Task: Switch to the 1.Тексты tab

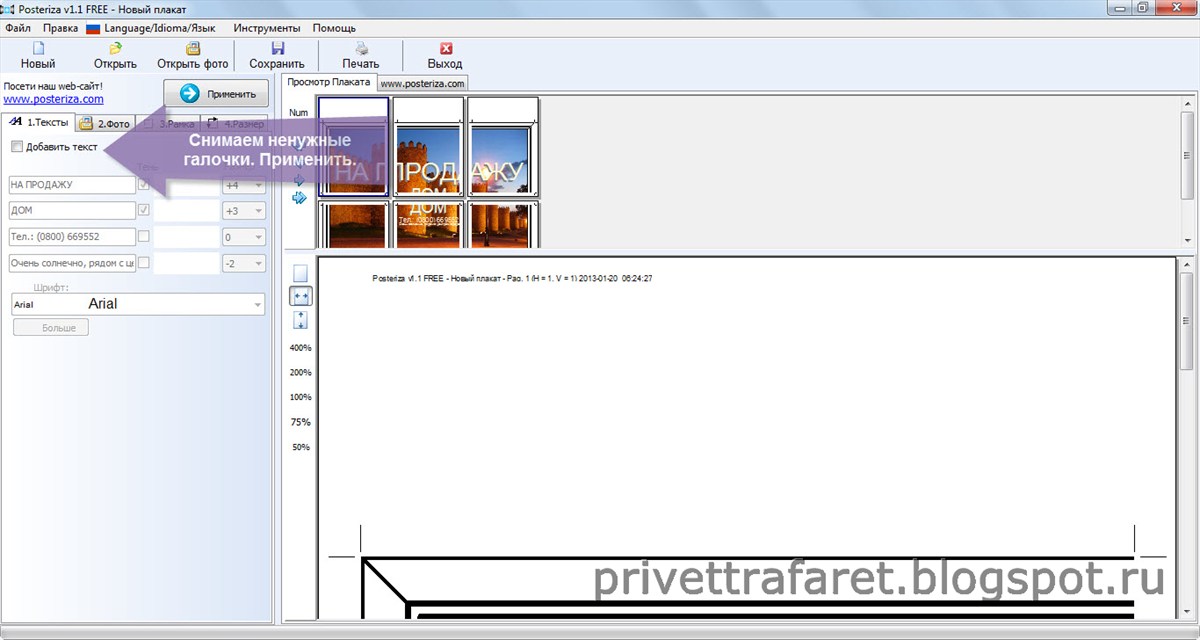Action: click(x=39, y=123)
